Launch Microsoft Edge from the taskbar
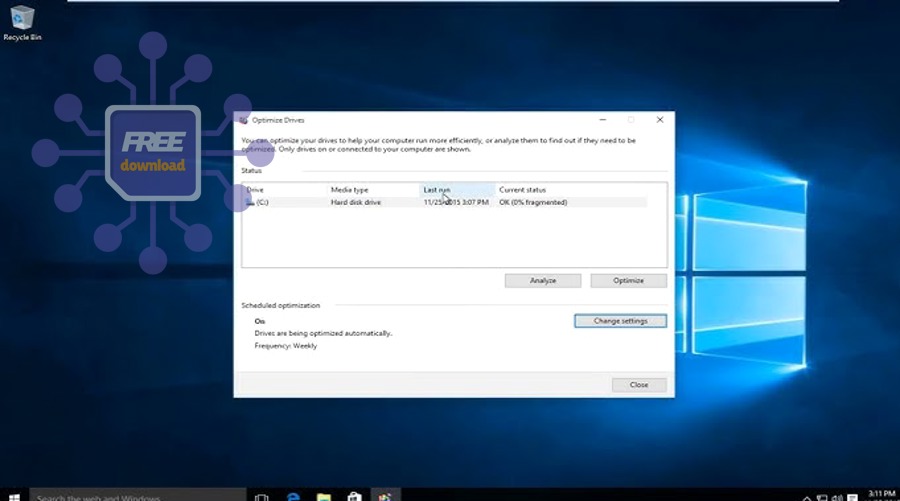 click(294, 496)
